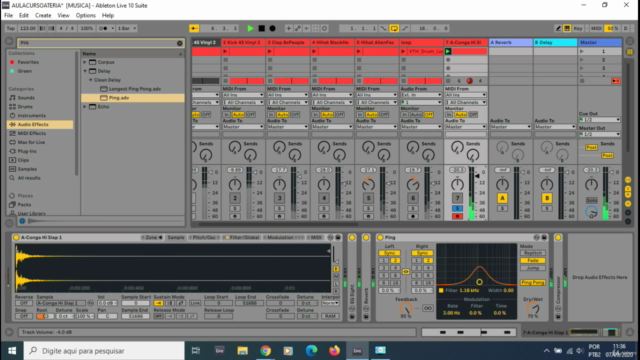Open the Drums category in the browser
The width and height of the screenshot is (640, 360).
[x=25, y=107]
